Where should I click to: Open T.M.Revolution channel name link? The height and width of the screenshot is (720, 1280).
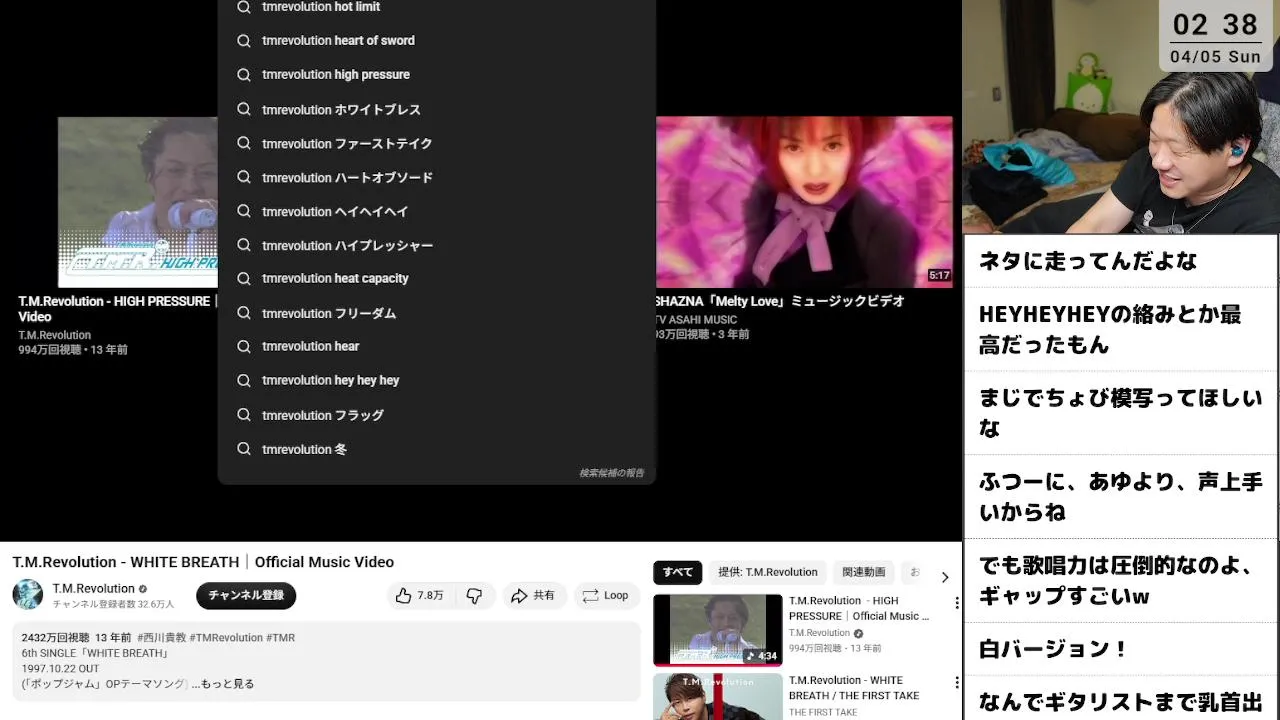coord(93,588)
